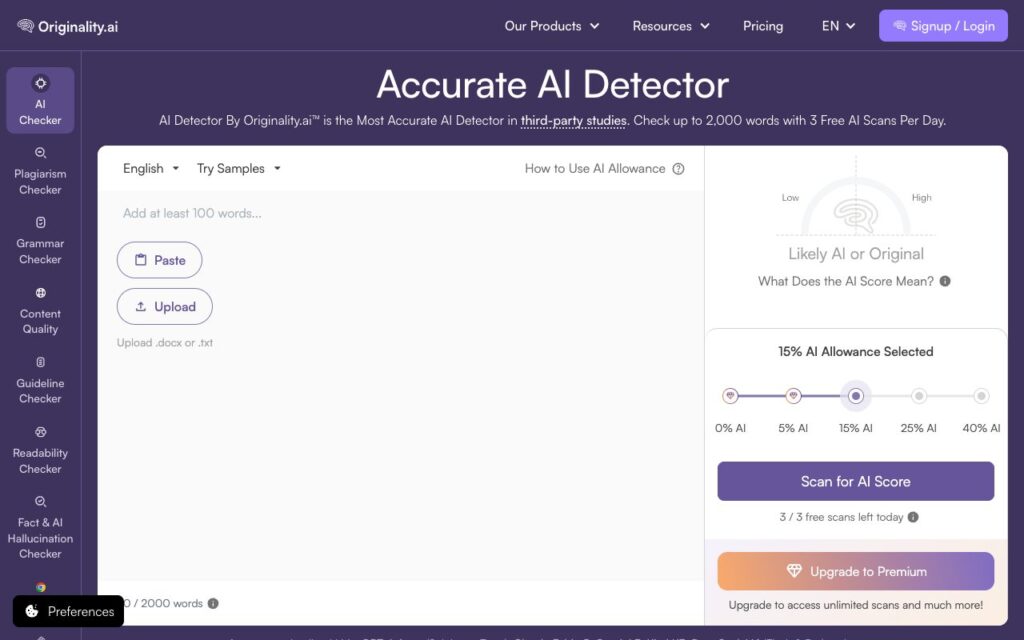
Task: Click the help icon beside AI Allowance
Action: pyautogui.click(x=679, y=168)
